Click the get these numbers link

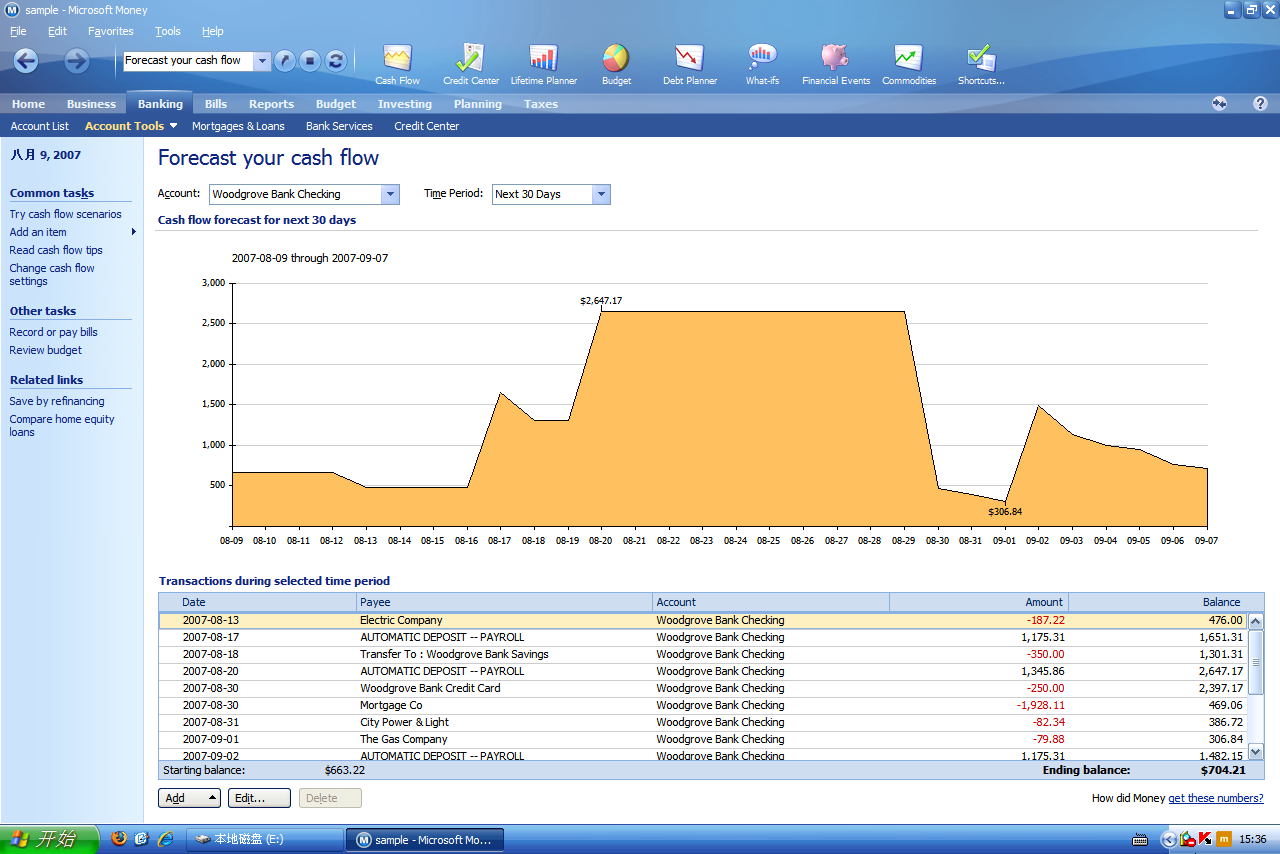click(x=1216, y=798)
